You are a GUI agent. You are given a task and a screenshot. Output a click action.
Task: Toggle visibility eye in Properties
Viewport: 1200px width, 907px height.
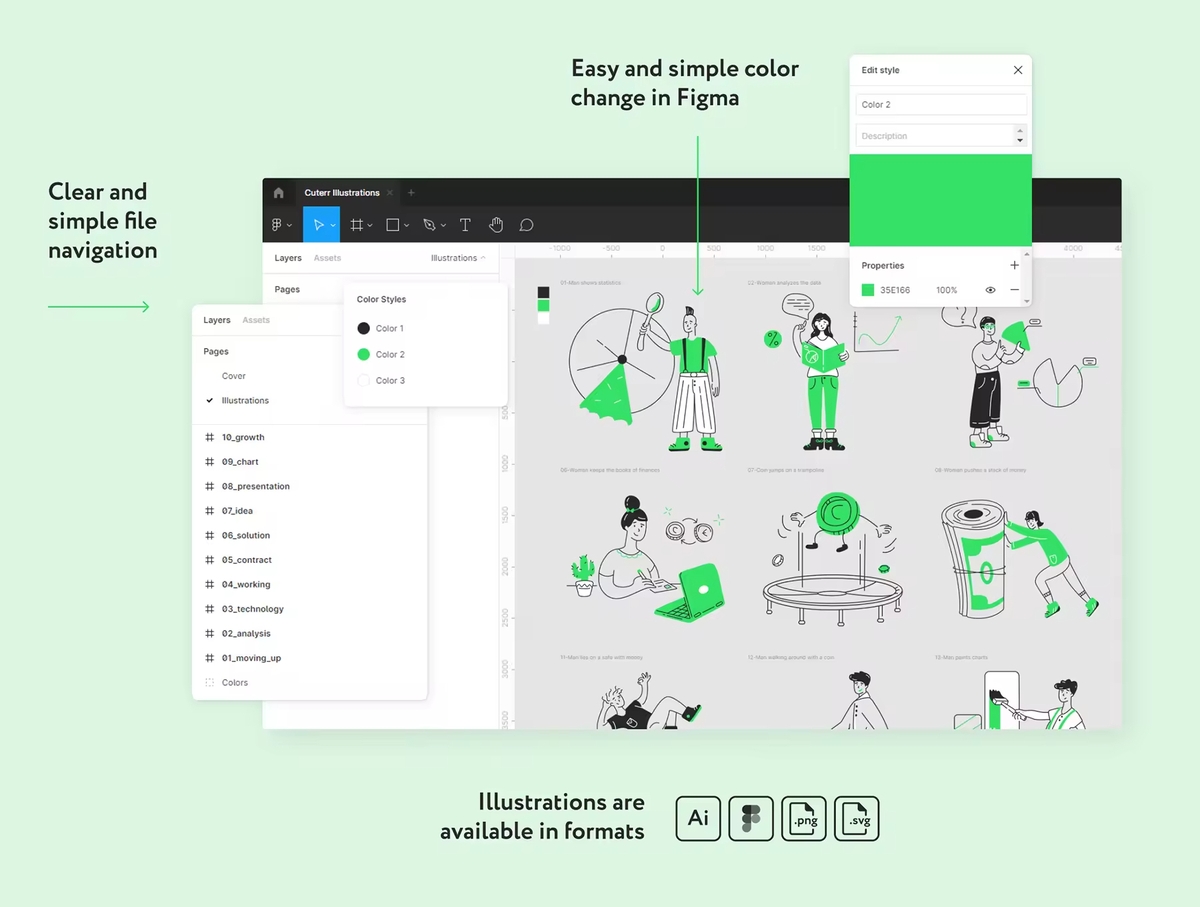click(990, 290)
